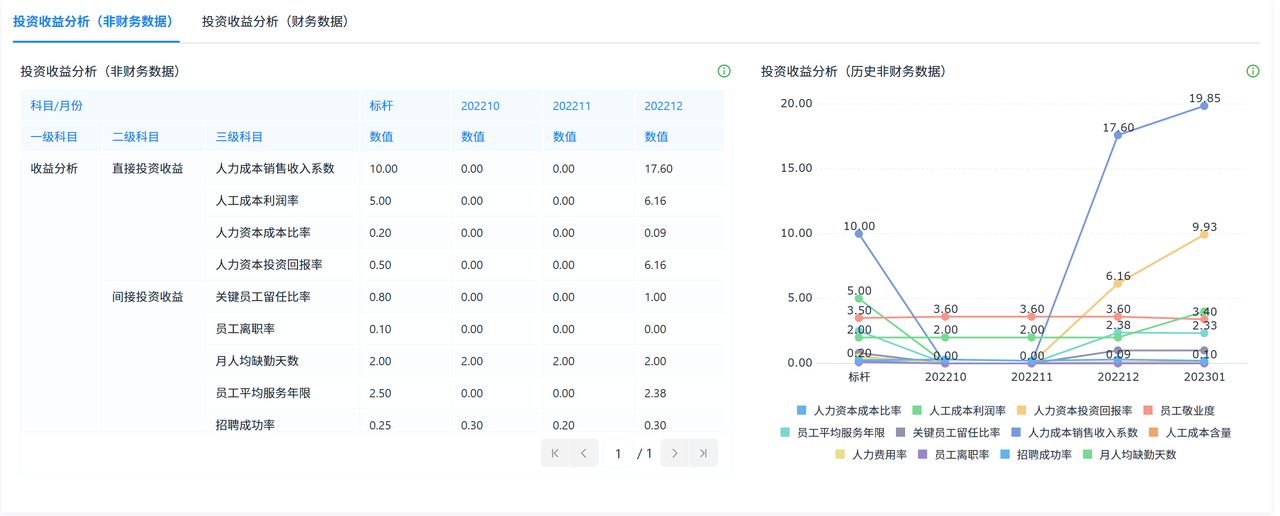
Task: Jump to last page of table
Action: (x=704, y=453)
